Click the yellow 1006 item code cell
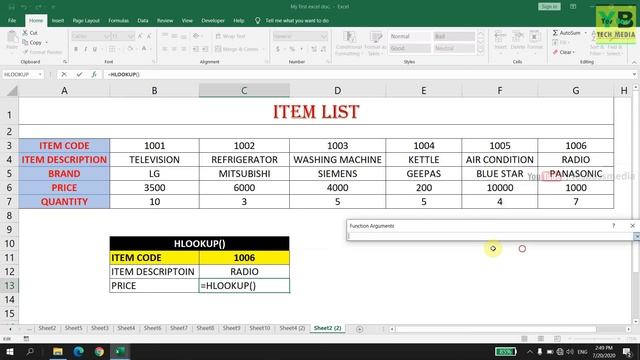Screen dimensions: 640x360 (x=244, y=258)
